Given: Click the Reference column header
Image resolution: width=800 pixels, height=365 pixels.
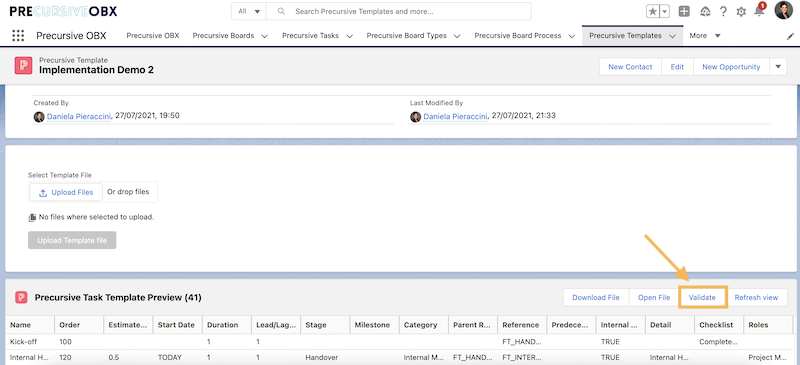Looking at the screenshot, I should pyautogui.click(x=522, y=325).
